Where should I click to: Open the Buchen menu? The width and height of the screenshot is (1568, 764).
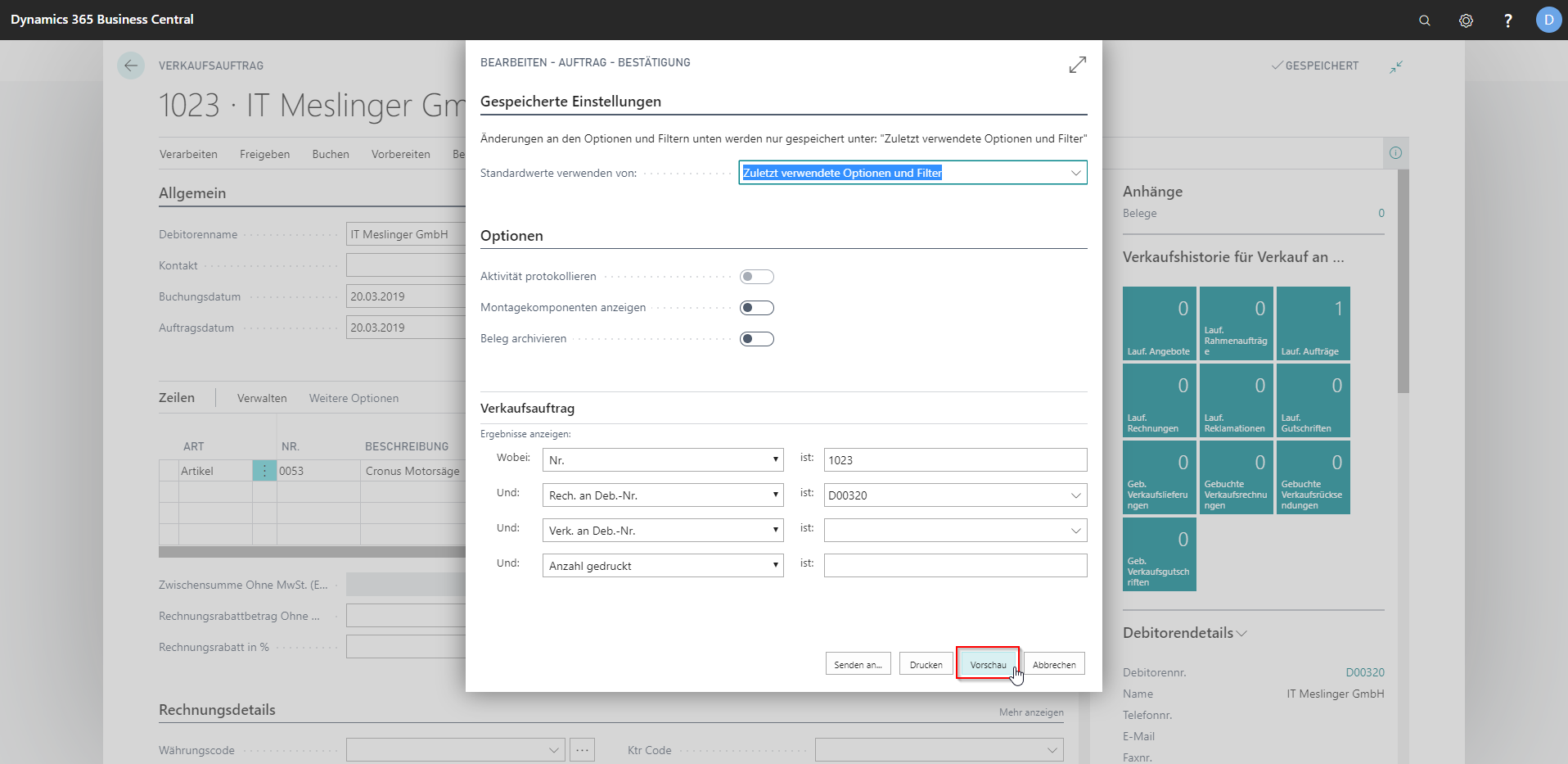click(331, 154)
